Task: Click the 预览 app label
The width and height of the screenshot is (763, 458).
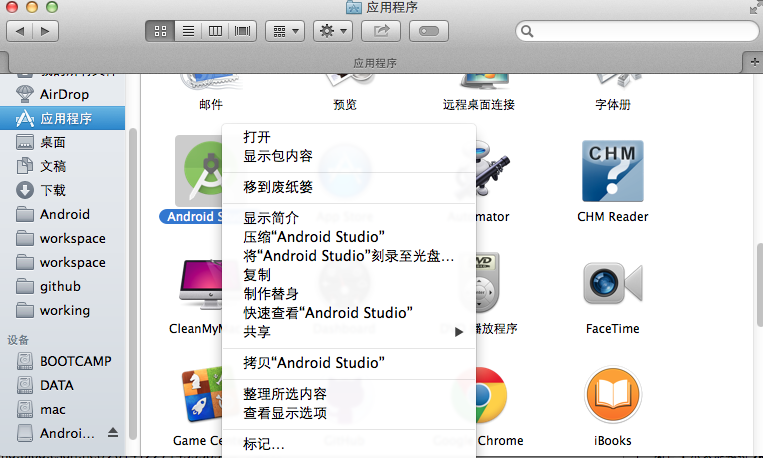Action: click(x=345, y=105)
